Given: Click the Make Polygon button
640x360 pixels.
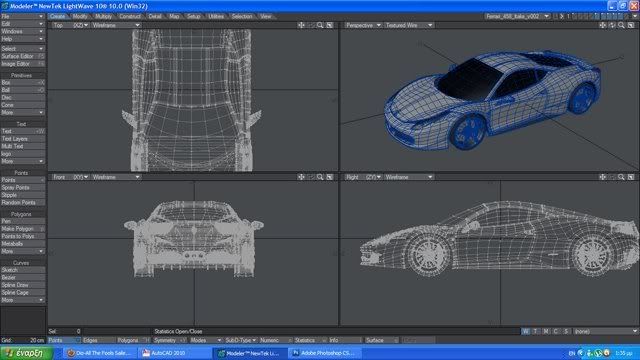Looking at the screenshot, I should coord(22,229).
